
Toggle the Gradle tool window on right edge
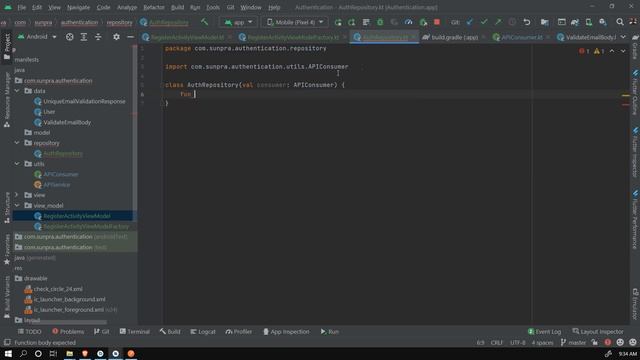(x=635, y=46)
